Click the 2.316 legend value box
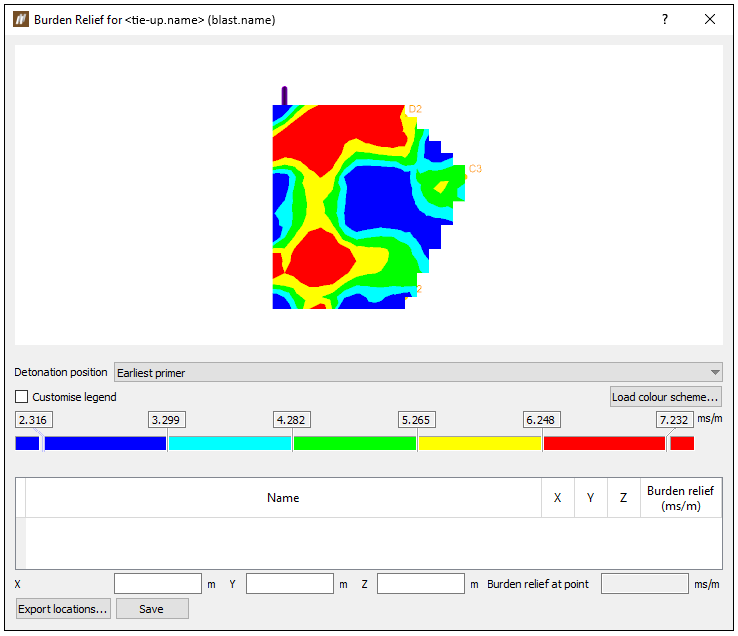Screen dimensions: 738x636 tap(33, 419)
